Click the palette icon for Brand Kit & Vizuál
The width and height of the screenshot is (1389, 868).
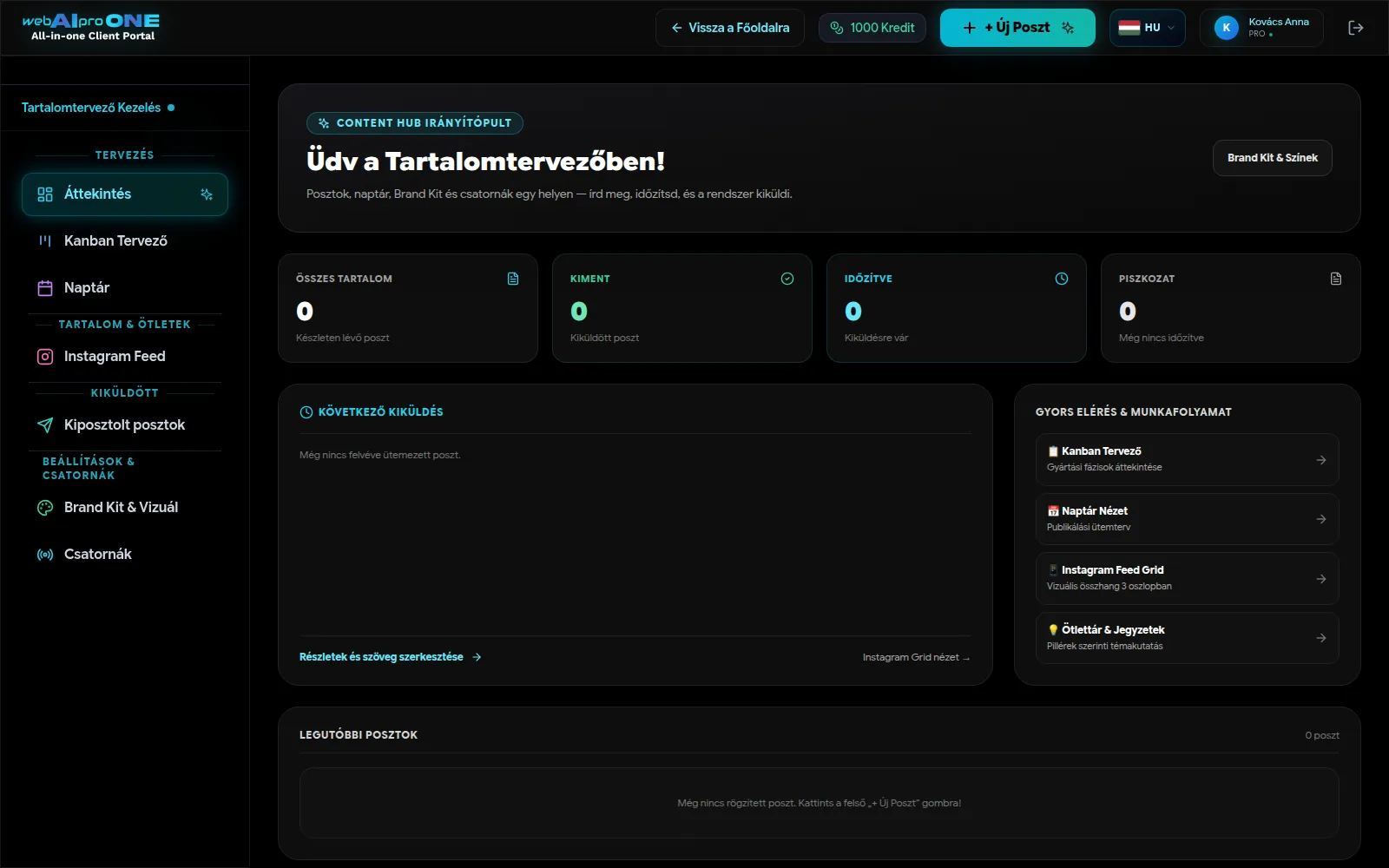click(x=45, y=508)
